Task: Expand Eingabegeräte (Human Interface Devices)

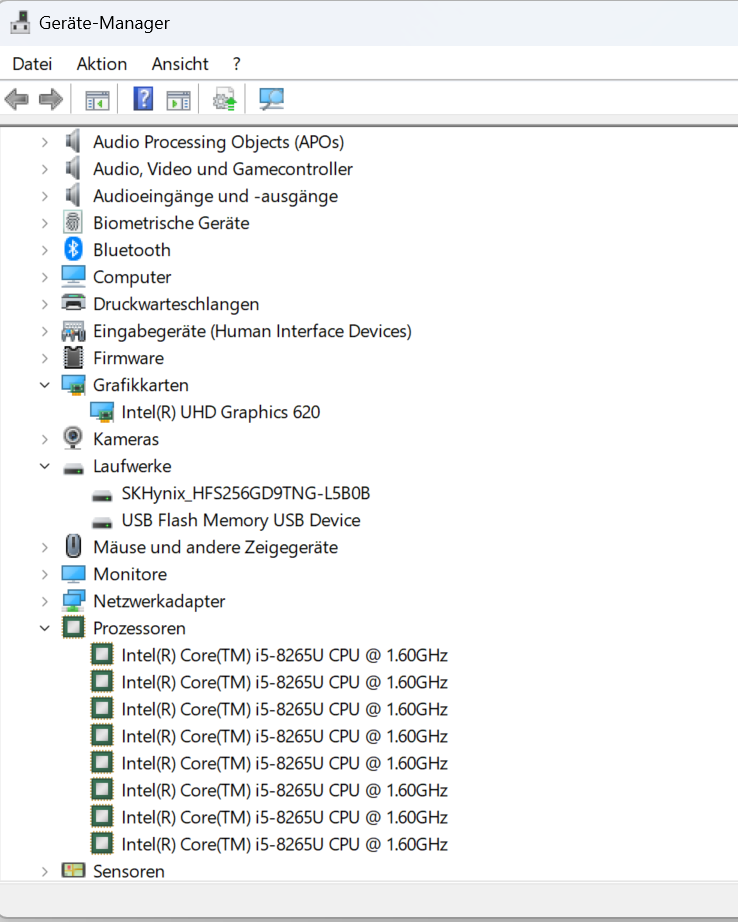Action: 45,331
